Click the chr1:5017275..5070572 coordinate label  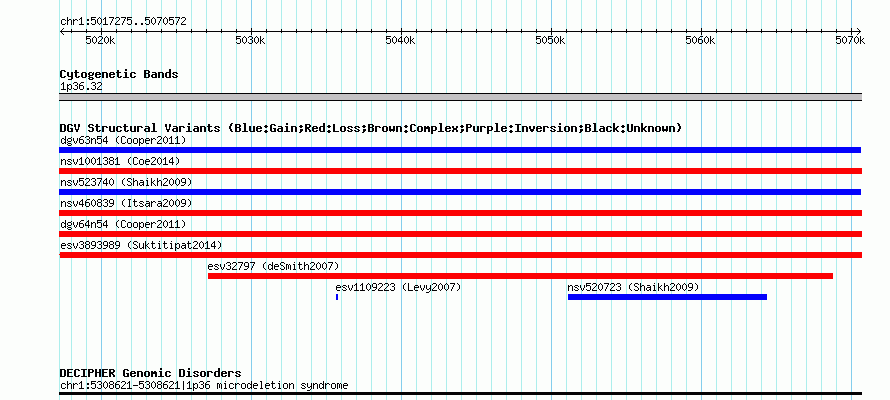[123, 22]
